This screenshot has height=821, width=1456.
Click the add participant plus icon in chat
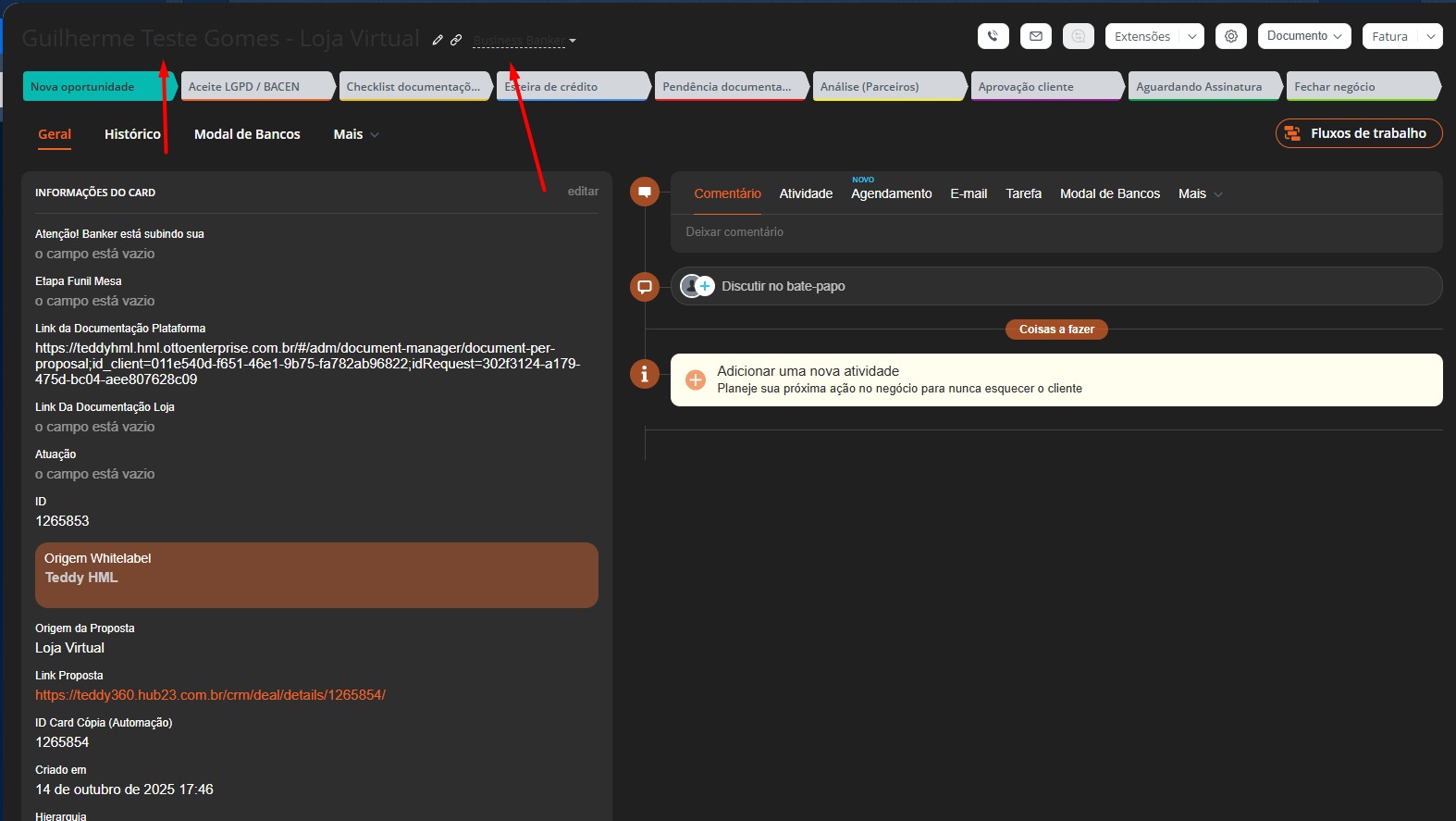pos(705,286)
